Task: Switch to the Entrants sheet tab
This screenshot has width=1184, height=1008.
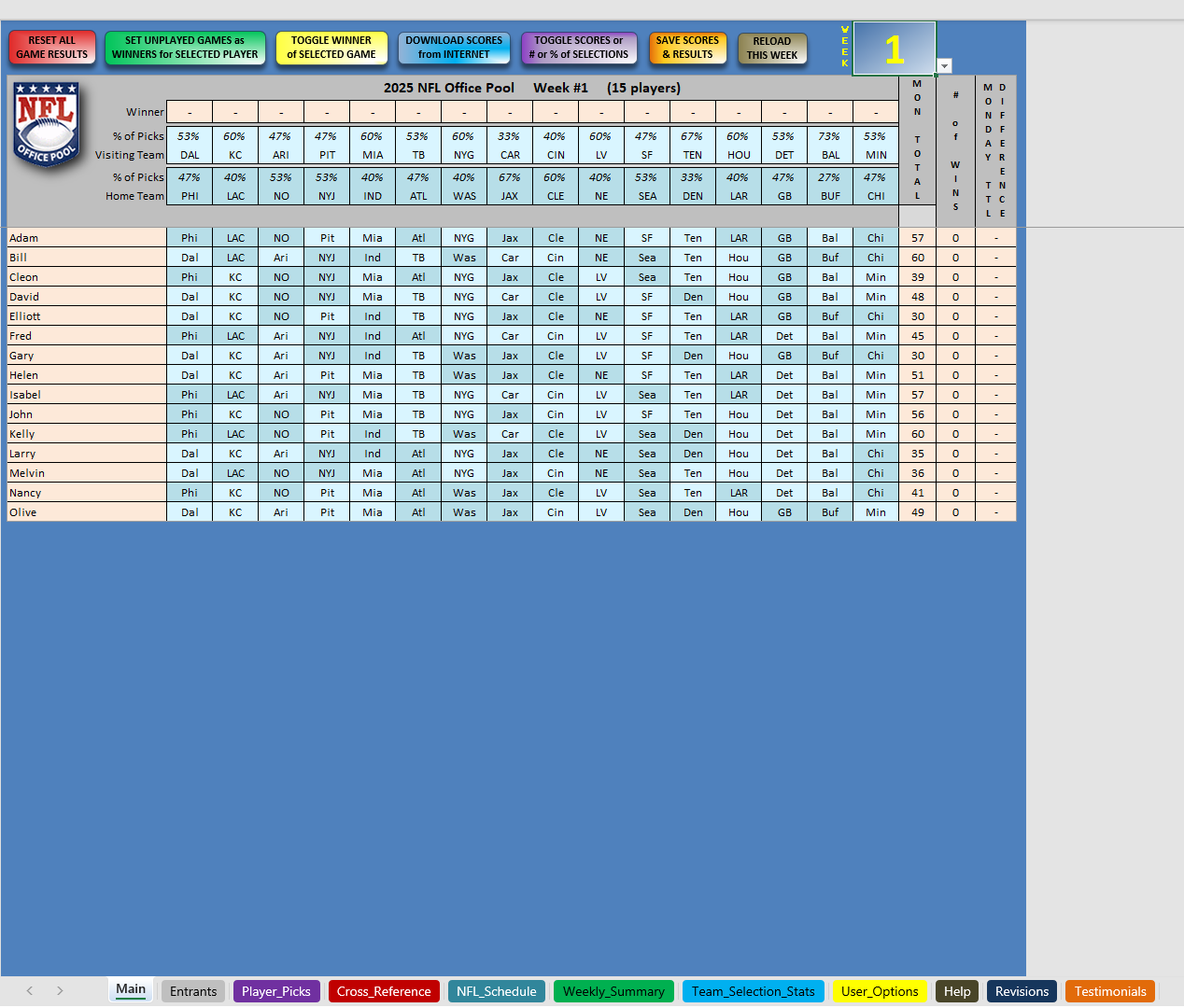Action: tap(193, 991)
